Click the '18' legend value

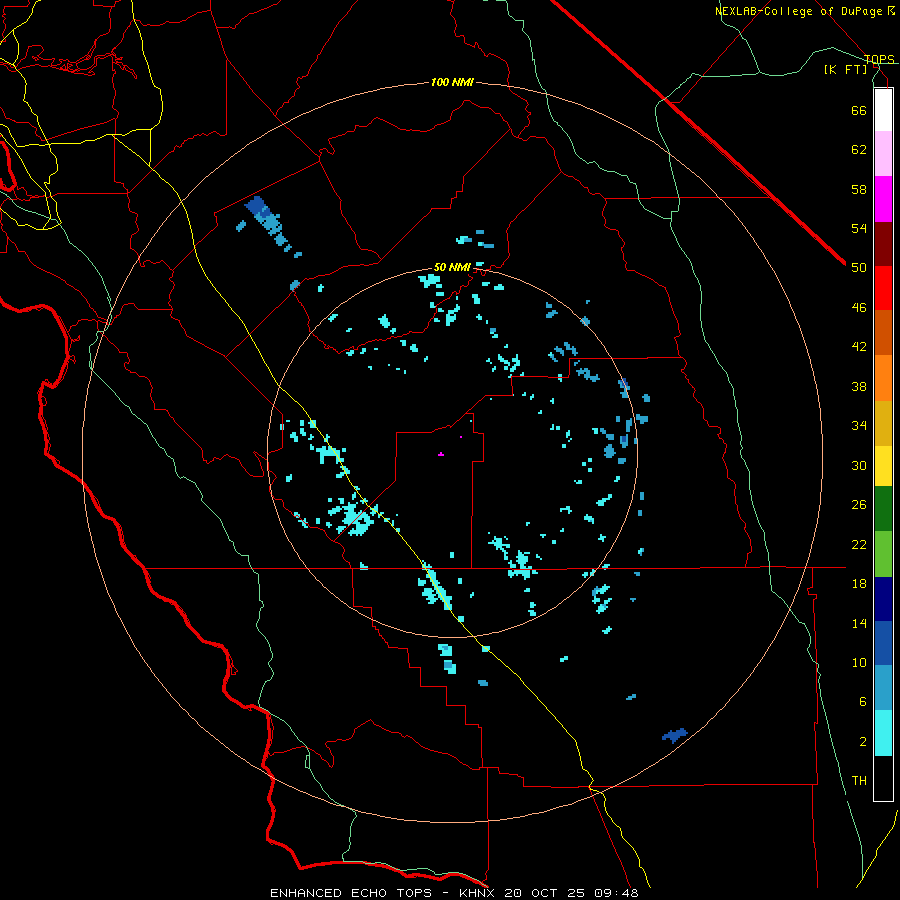pyautogui.click(x=859, y=584)
